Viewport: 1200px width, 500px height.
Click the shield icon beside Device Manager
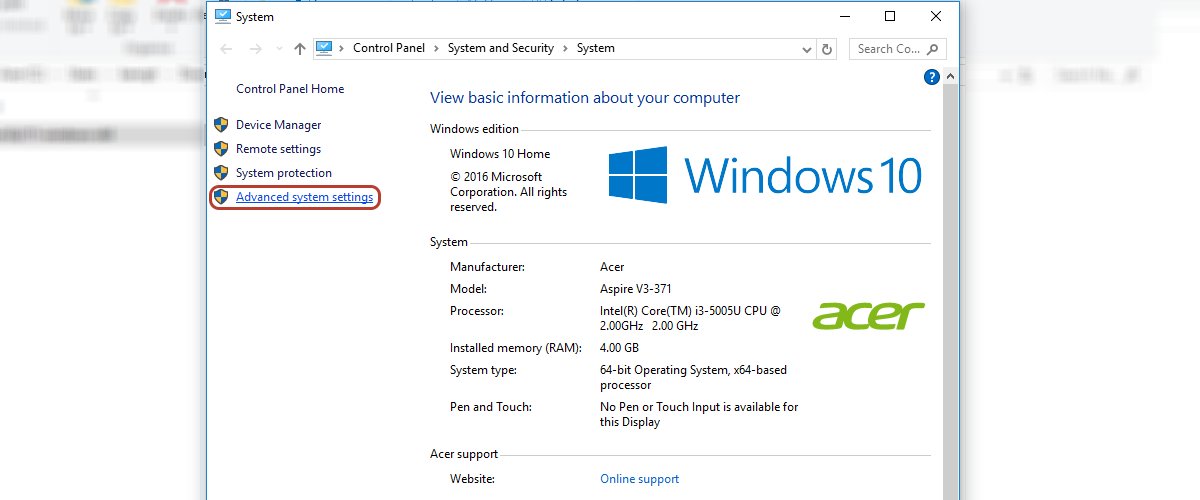[222, 125]
